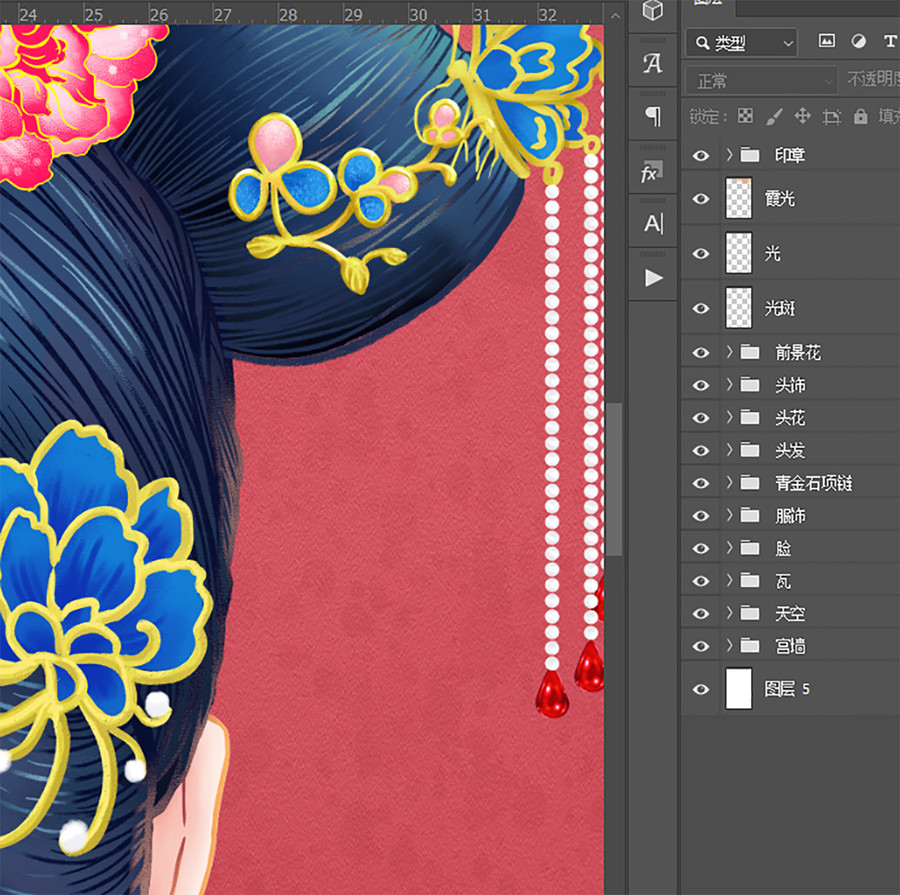Expand the 前景花 group
The image size is (900, 895).
[729, 352]
